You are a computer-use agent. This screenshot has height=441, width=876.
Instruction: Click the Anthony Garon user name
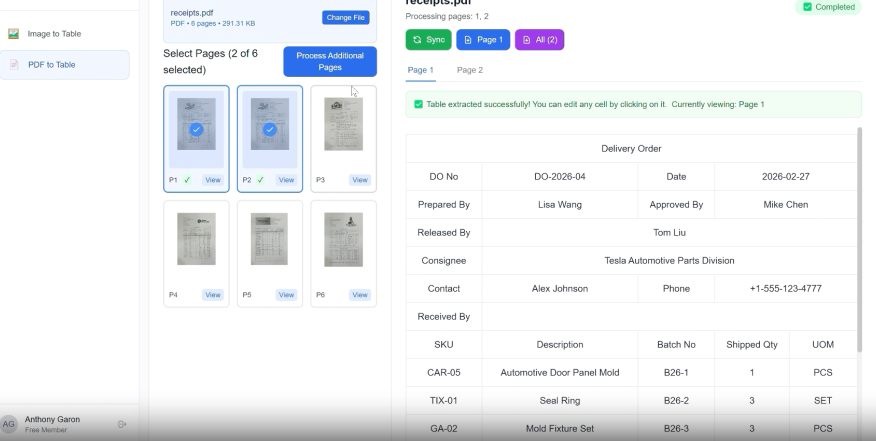point(52,419)
